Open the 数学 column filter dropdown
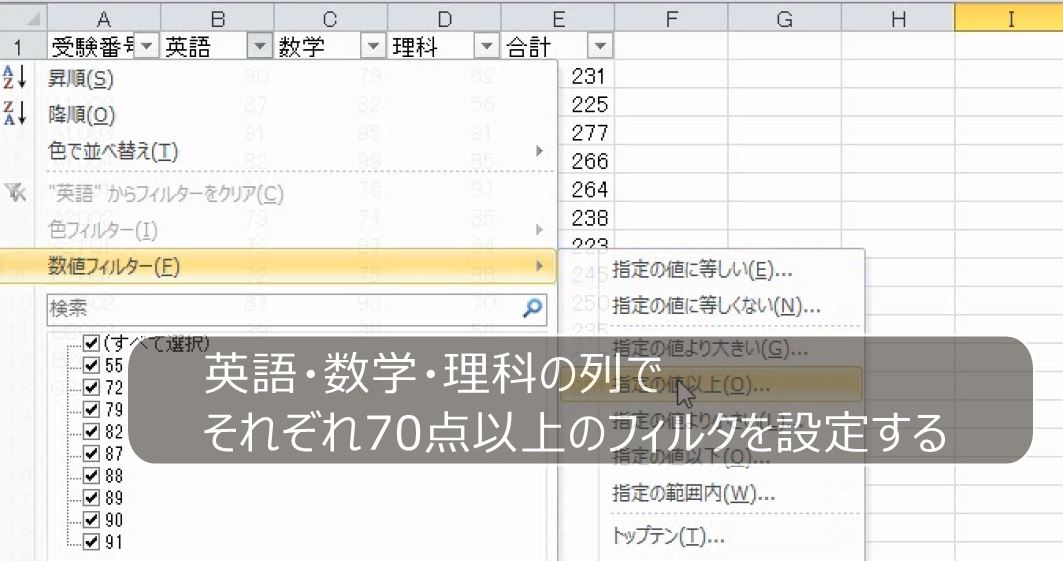The width and height of the screenshot is (1063, 561). [373, 46]
